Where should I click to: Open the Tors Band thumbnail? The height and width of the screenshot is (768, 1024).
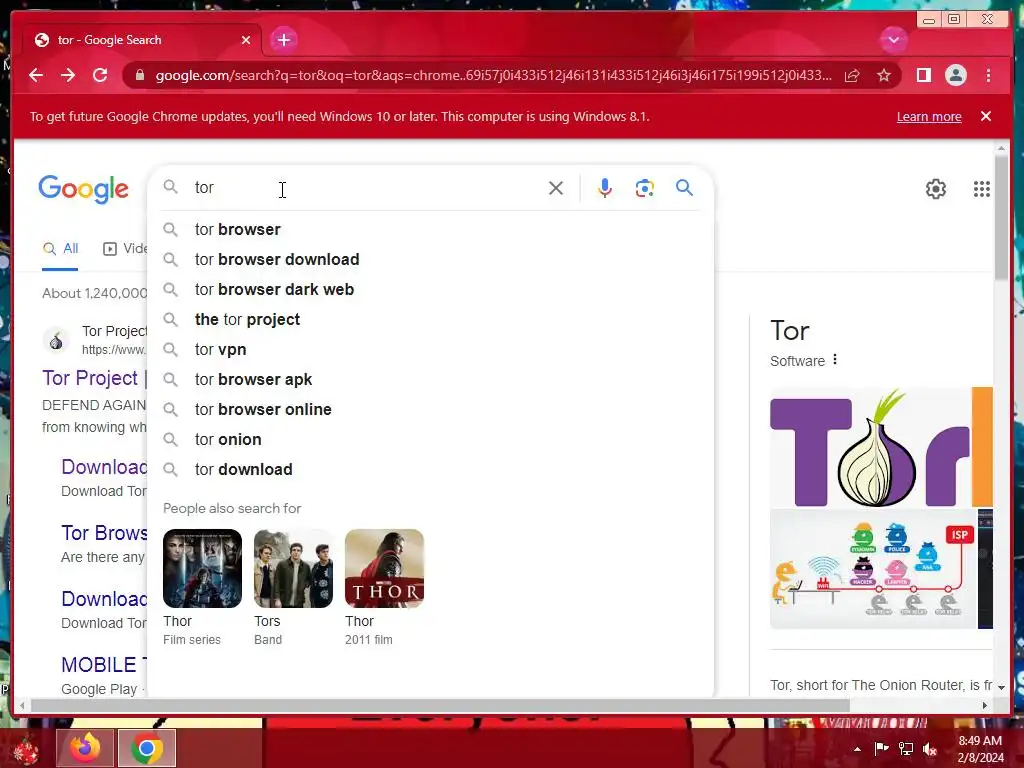pyautogui.click(x=293, y=569)
